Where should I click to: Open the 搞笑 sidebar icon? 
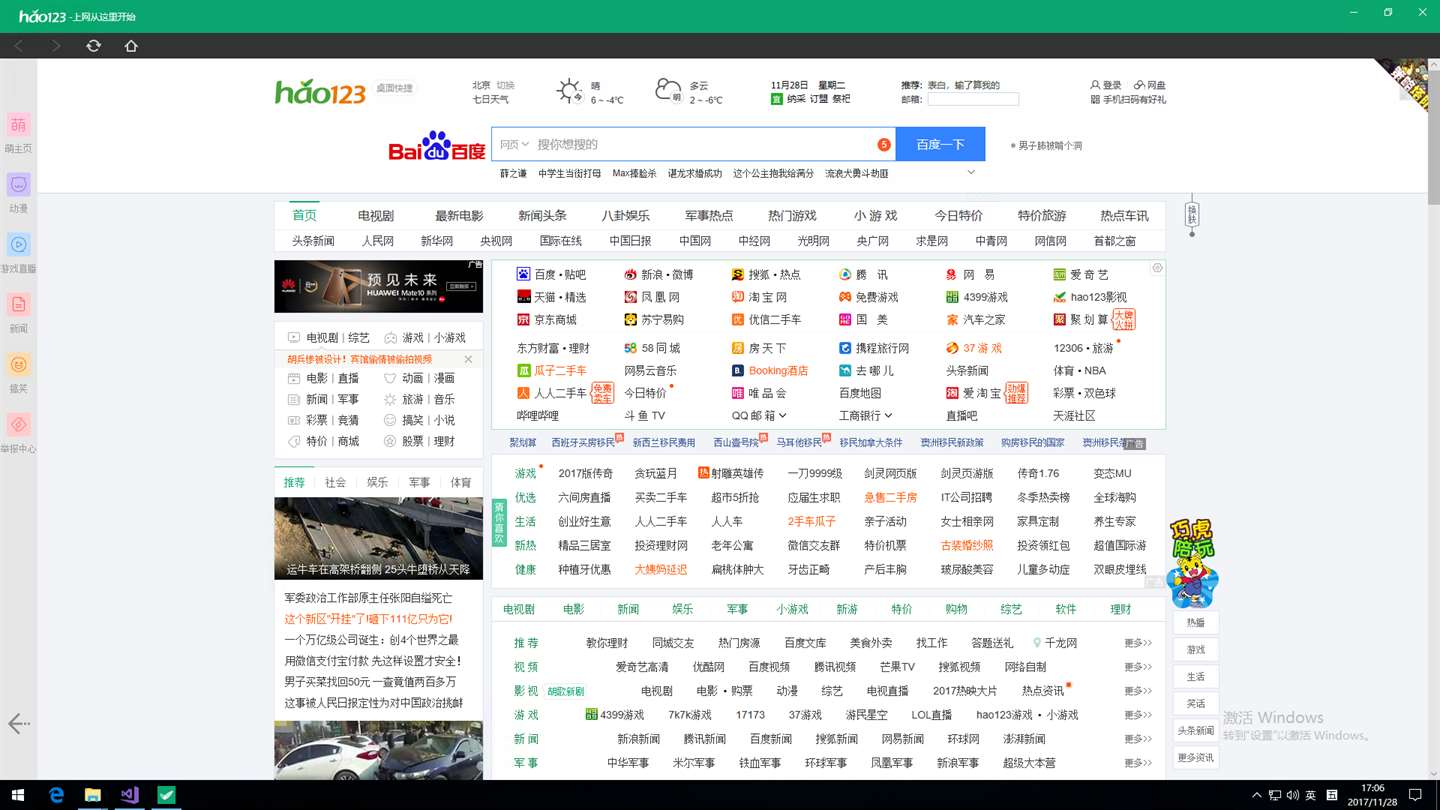click(x=18, y=364)
